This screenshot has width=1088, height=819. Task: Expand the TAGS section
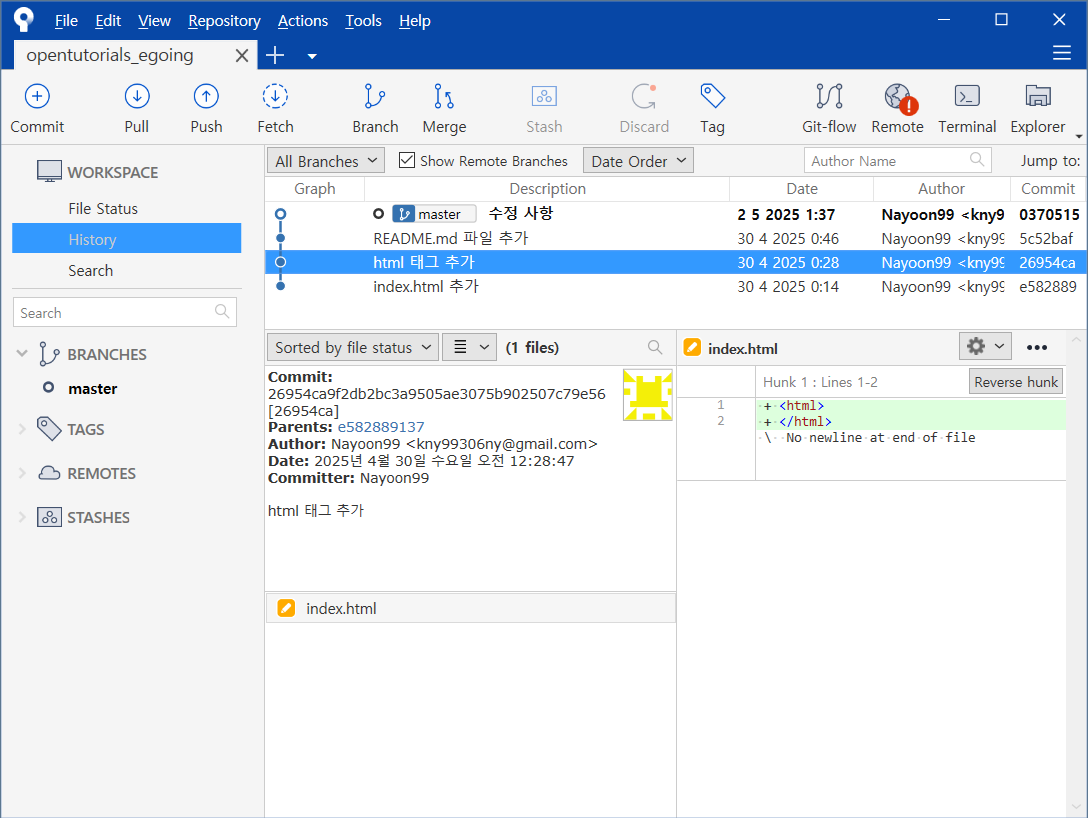[x=22, y=429]
